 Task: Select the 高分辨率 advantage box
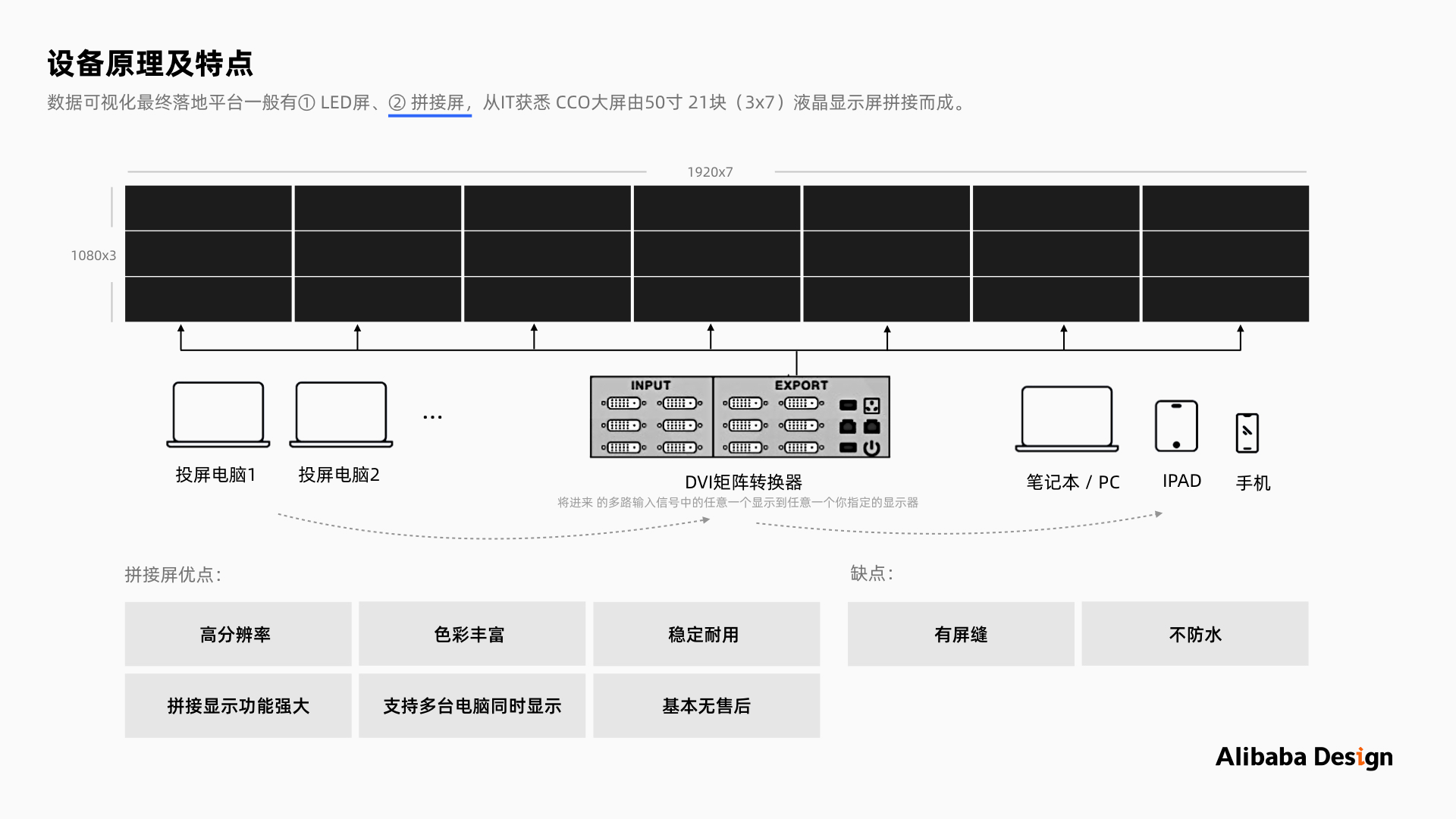pos(238,634)
